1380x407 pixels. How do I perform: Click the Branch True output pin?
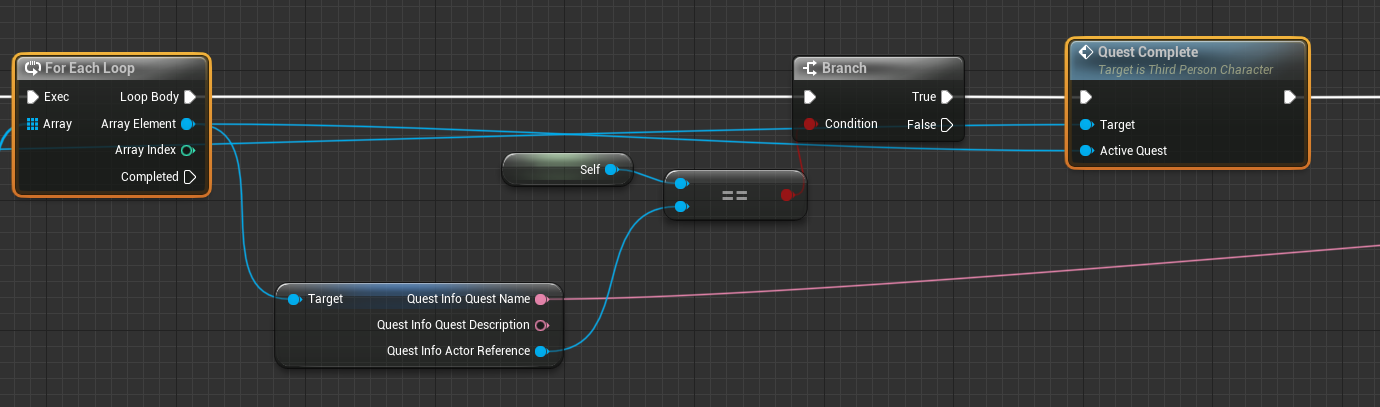(x=947, y=97)
